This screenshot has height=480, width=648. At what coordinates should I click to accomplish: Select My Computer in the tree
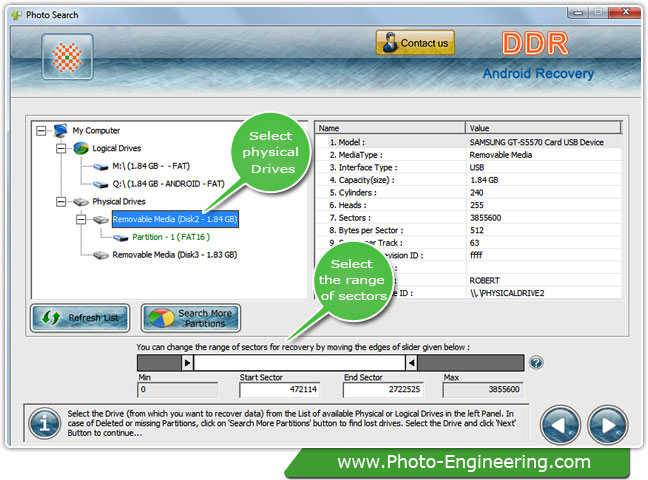[96, 131]
